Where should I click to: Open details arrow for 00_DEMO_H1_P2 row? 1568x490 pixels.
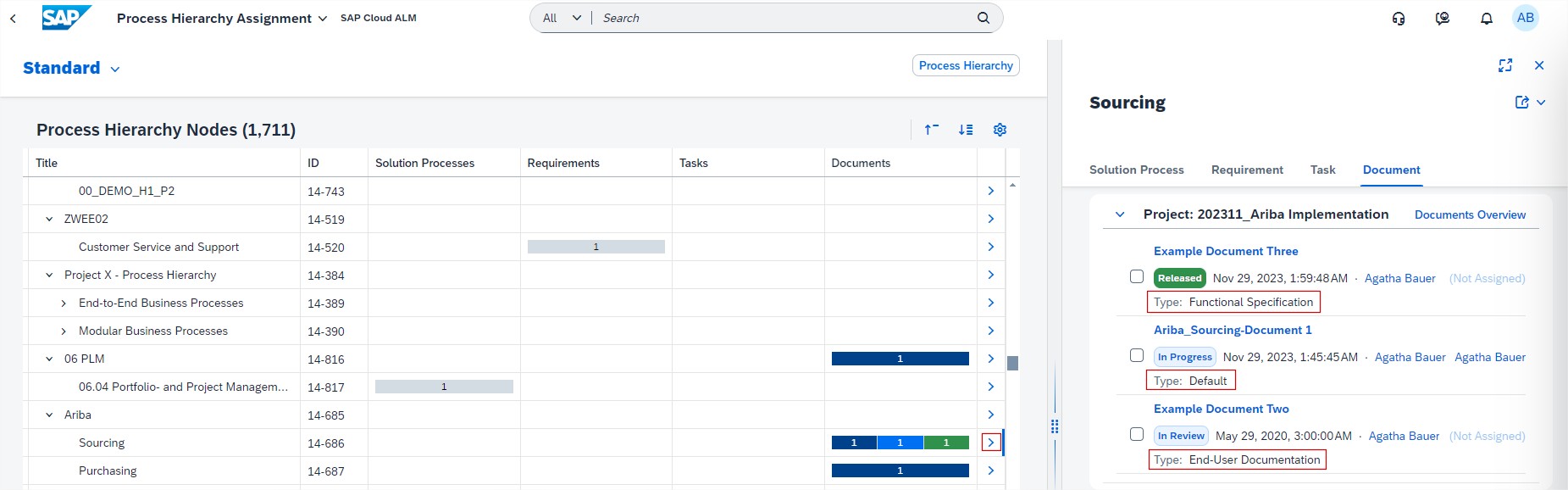coord(990,191)
